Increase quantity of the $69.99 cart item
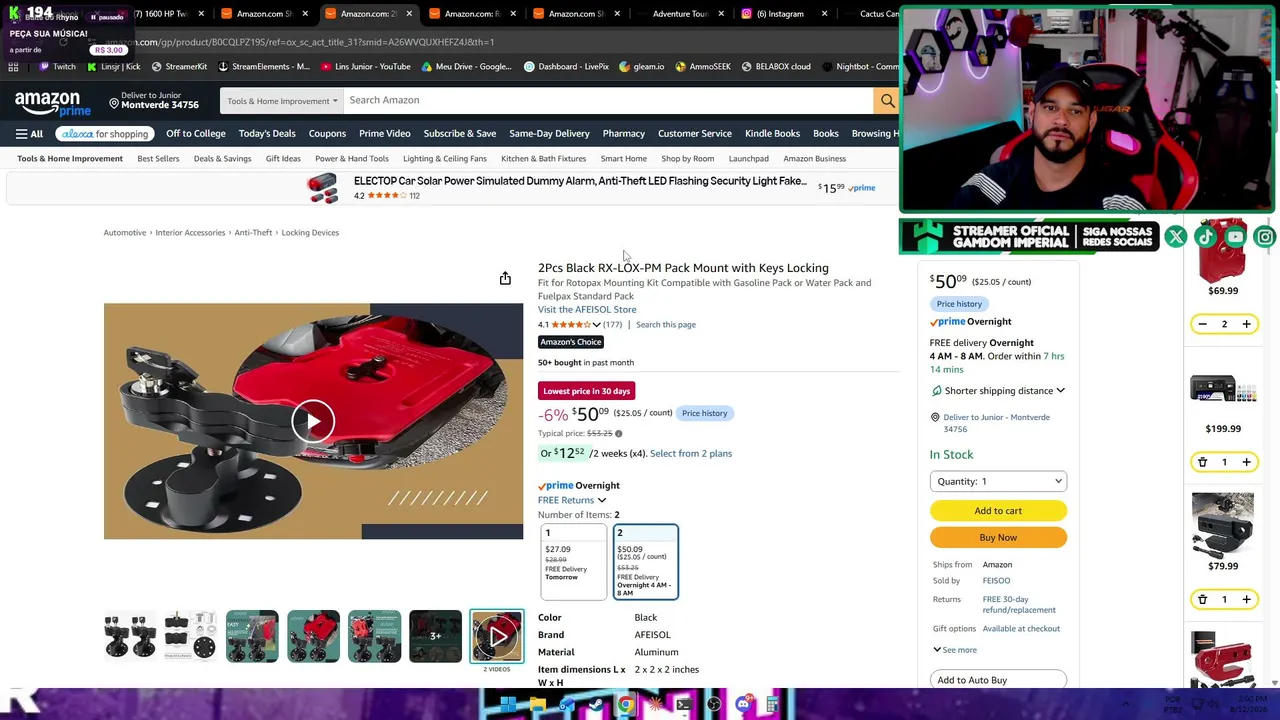 [x=1246, y=324]
